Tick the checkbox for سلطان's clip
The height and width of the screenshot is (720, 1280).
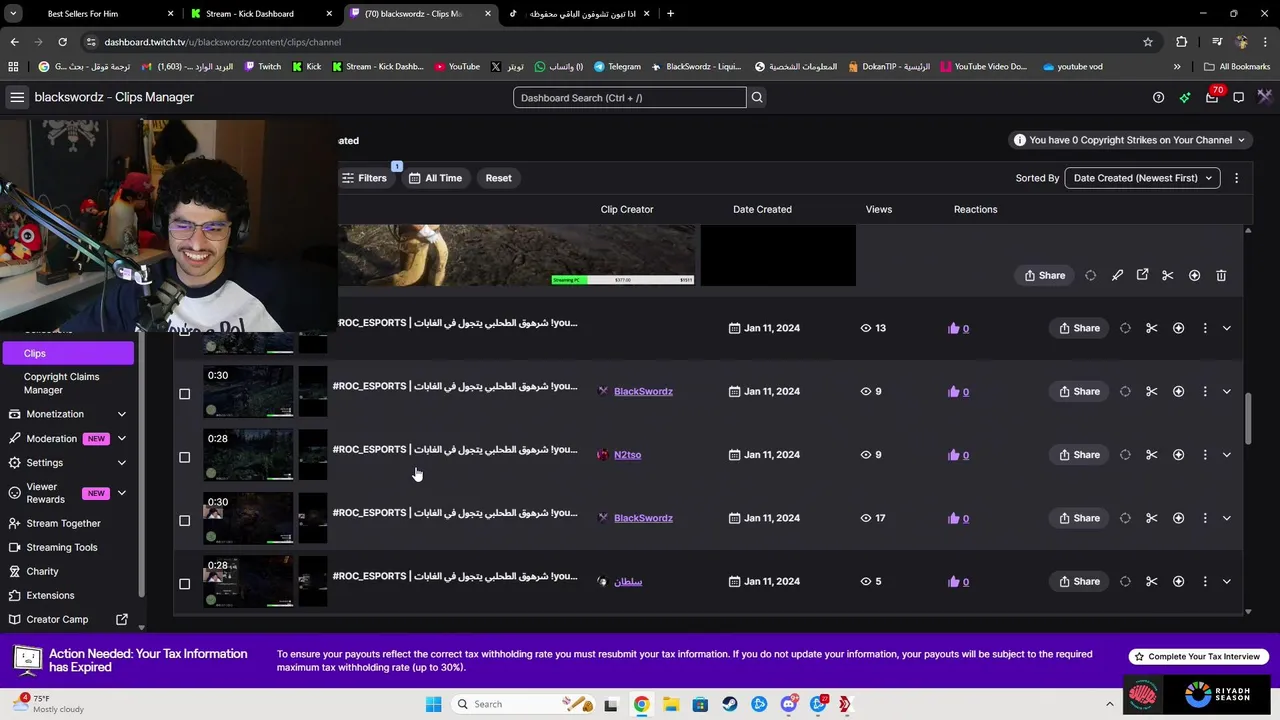[x=184, y=584]
